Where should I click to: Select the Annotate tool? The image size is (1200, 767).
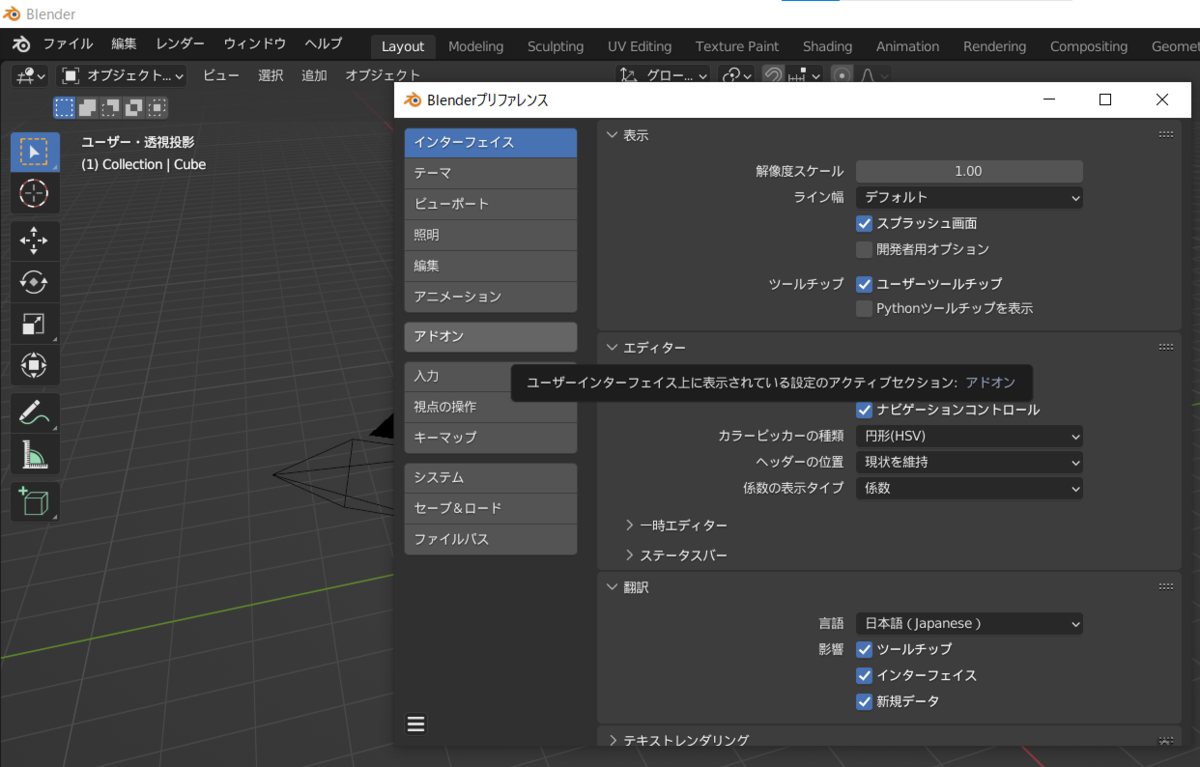tap(34, 412)
